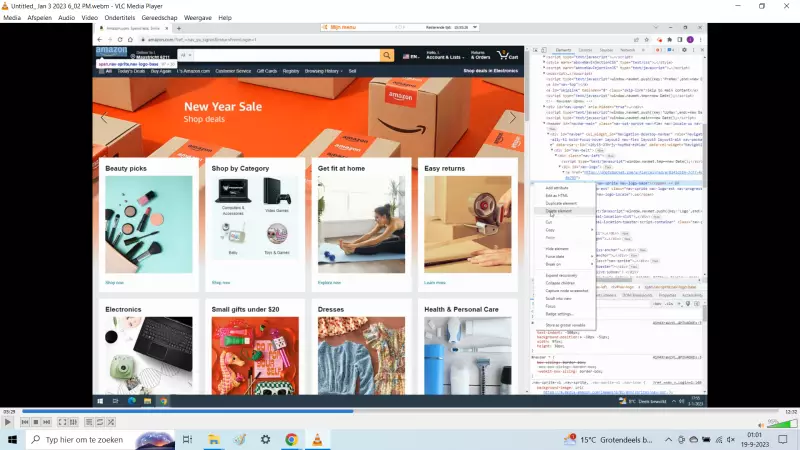Image resolution: width=800 pixels, height=450 pixels.
Task: Open the All departments search dropdown
Action: tap(185, 55)
